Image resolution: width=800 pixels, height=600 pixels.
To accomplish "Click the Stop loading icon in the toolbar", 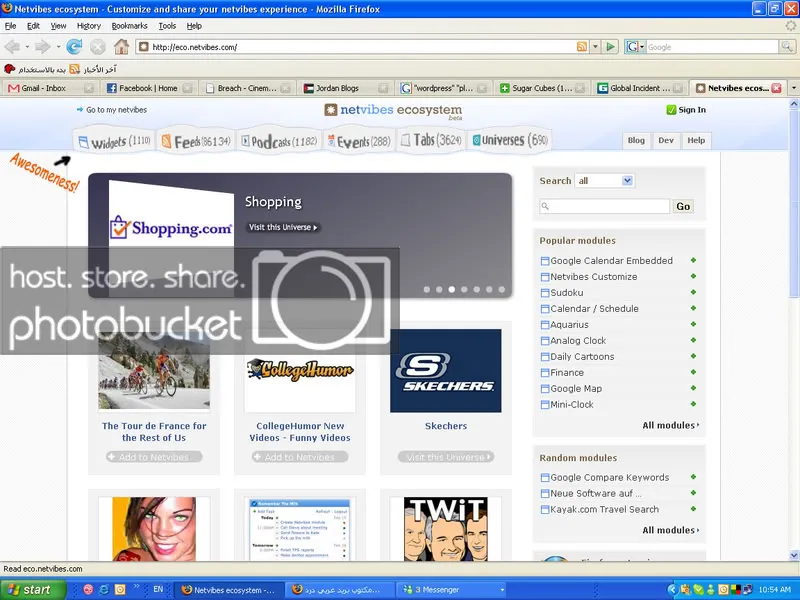I will pyautogui.click(x=97, y=47).
